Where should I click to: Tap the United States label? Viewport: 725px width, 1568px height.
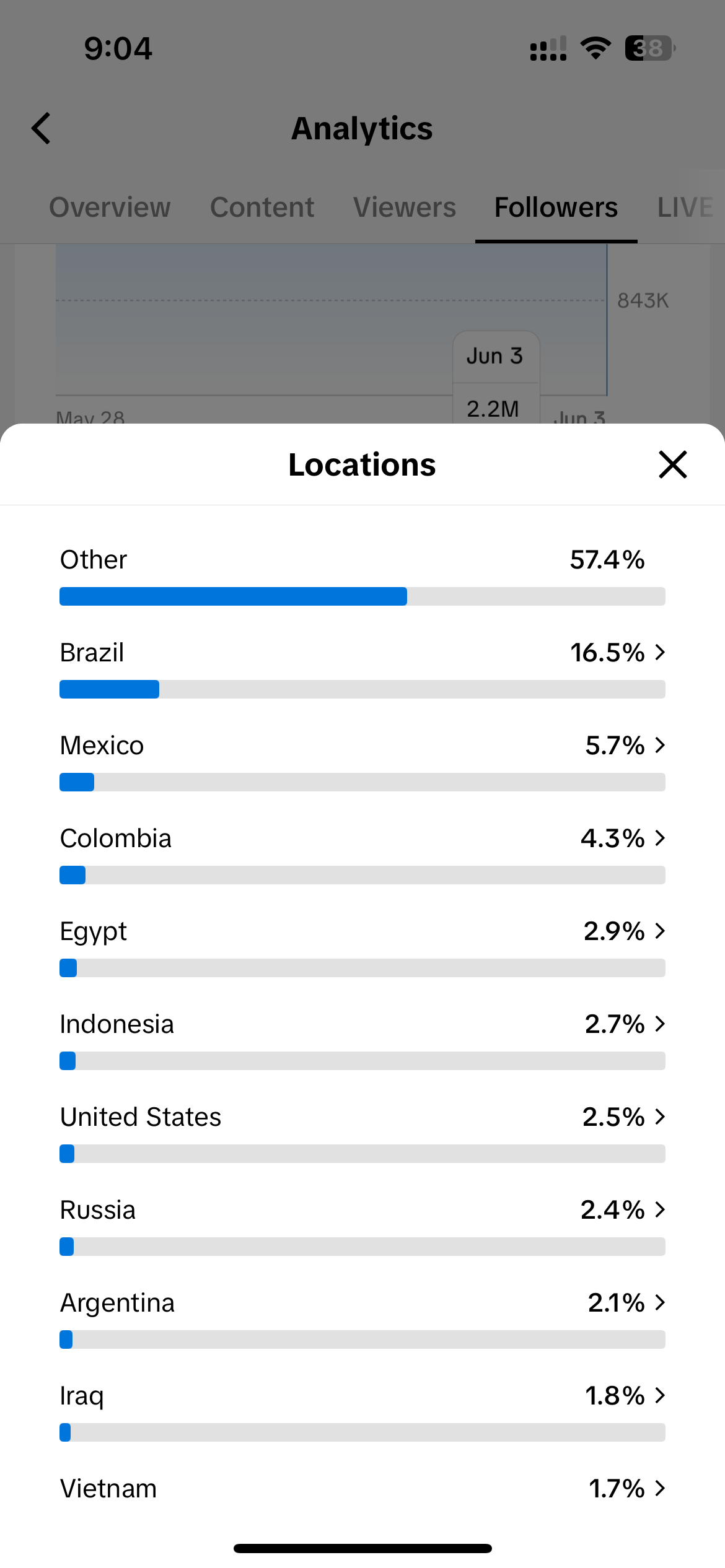coord(141,1117)
